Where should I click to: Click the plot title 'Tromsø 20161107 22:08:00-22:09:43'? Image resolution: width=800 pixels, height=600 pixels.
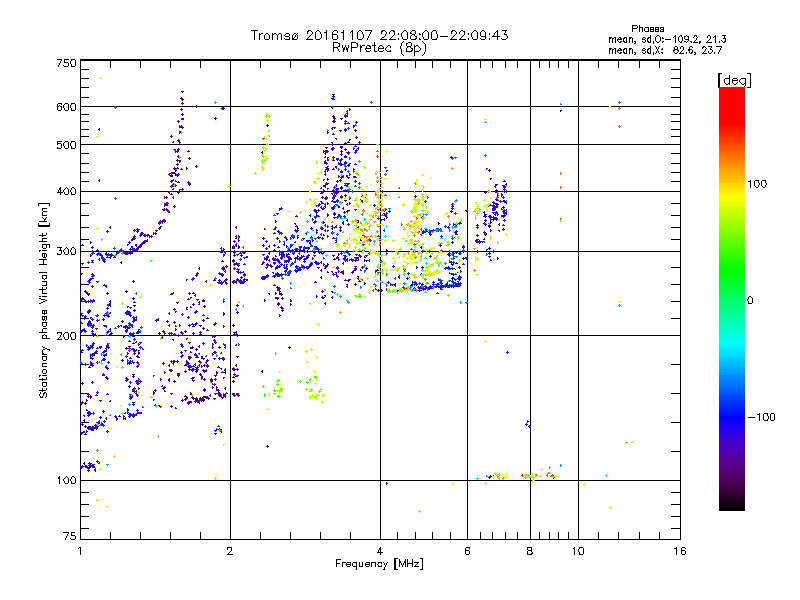point(379,35)
